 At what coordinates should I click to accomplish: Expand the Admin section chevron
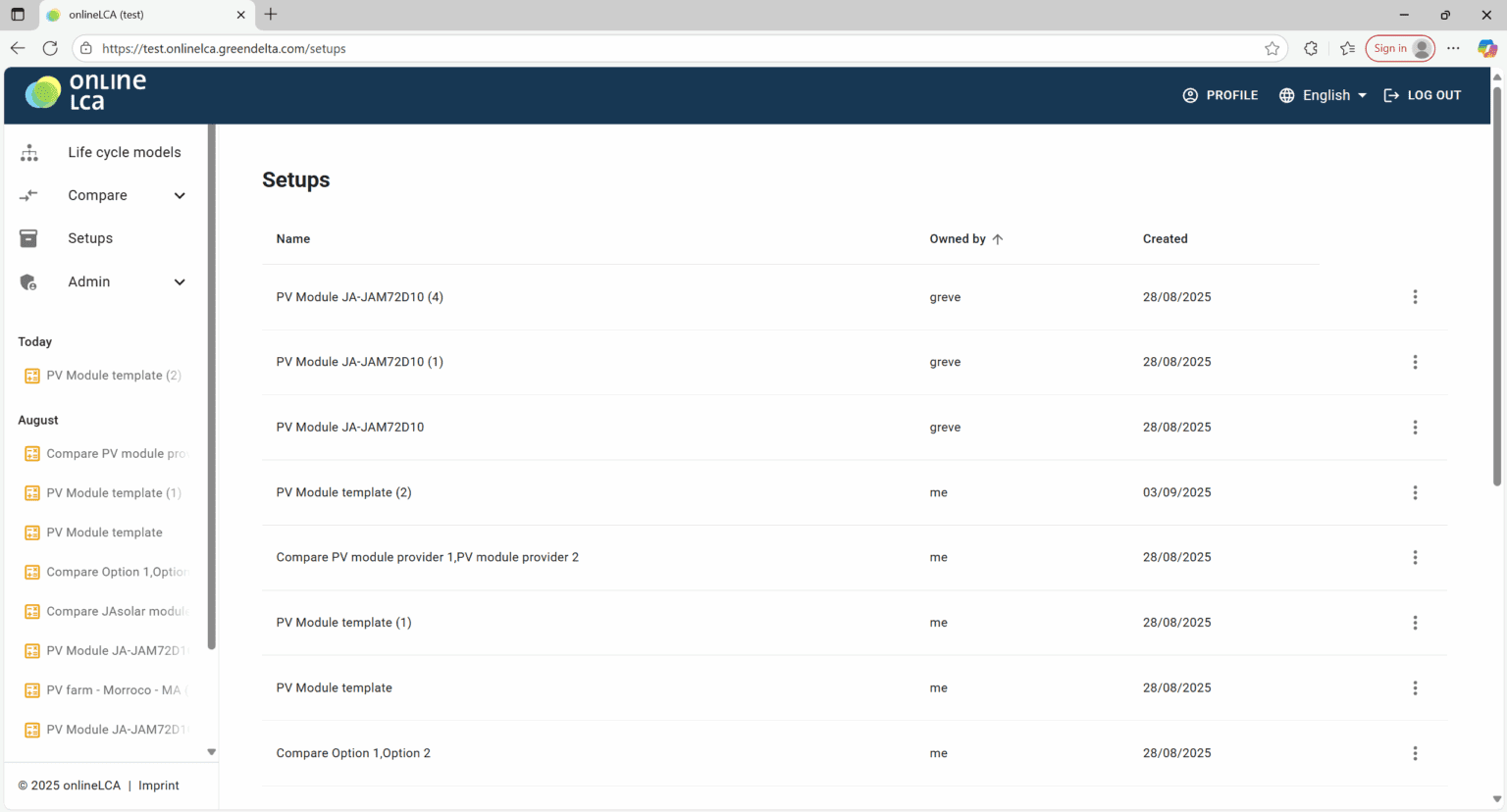click(x=180, y=281)
